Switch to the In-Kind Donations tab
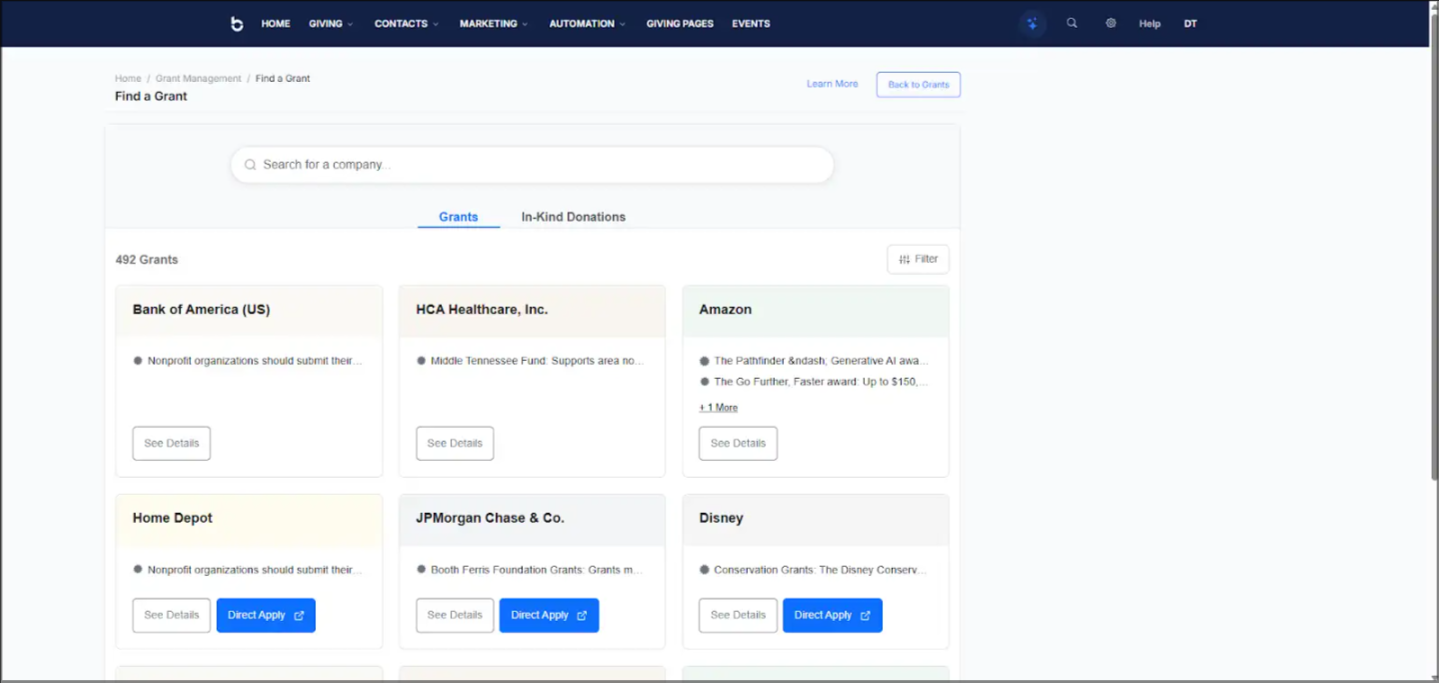1439x683 pixels. pyautogui.click(x=573, y=217)
